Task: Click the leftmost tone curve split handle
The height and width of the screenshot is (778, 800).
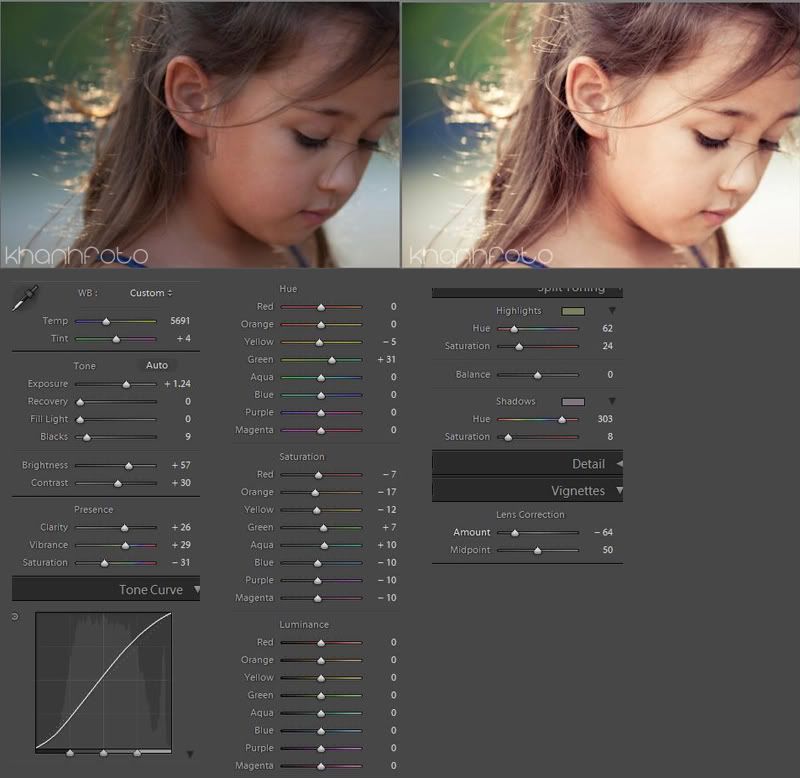Action: point(70,753)
